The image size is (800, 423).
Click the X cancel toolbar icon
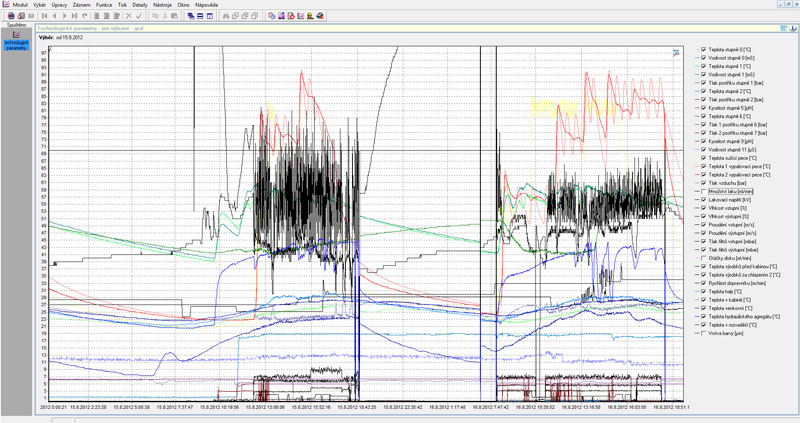click(129, 17)
